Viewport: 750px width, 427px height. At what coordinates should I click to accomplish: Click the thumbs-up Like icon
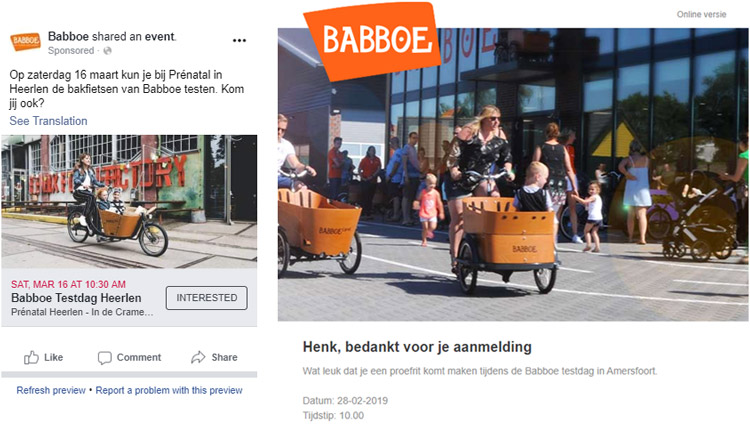pos(31,358)
